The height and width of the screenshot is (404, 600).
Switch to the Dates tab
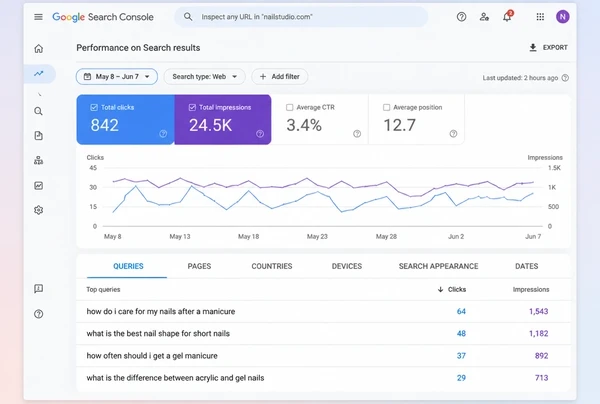527,266
